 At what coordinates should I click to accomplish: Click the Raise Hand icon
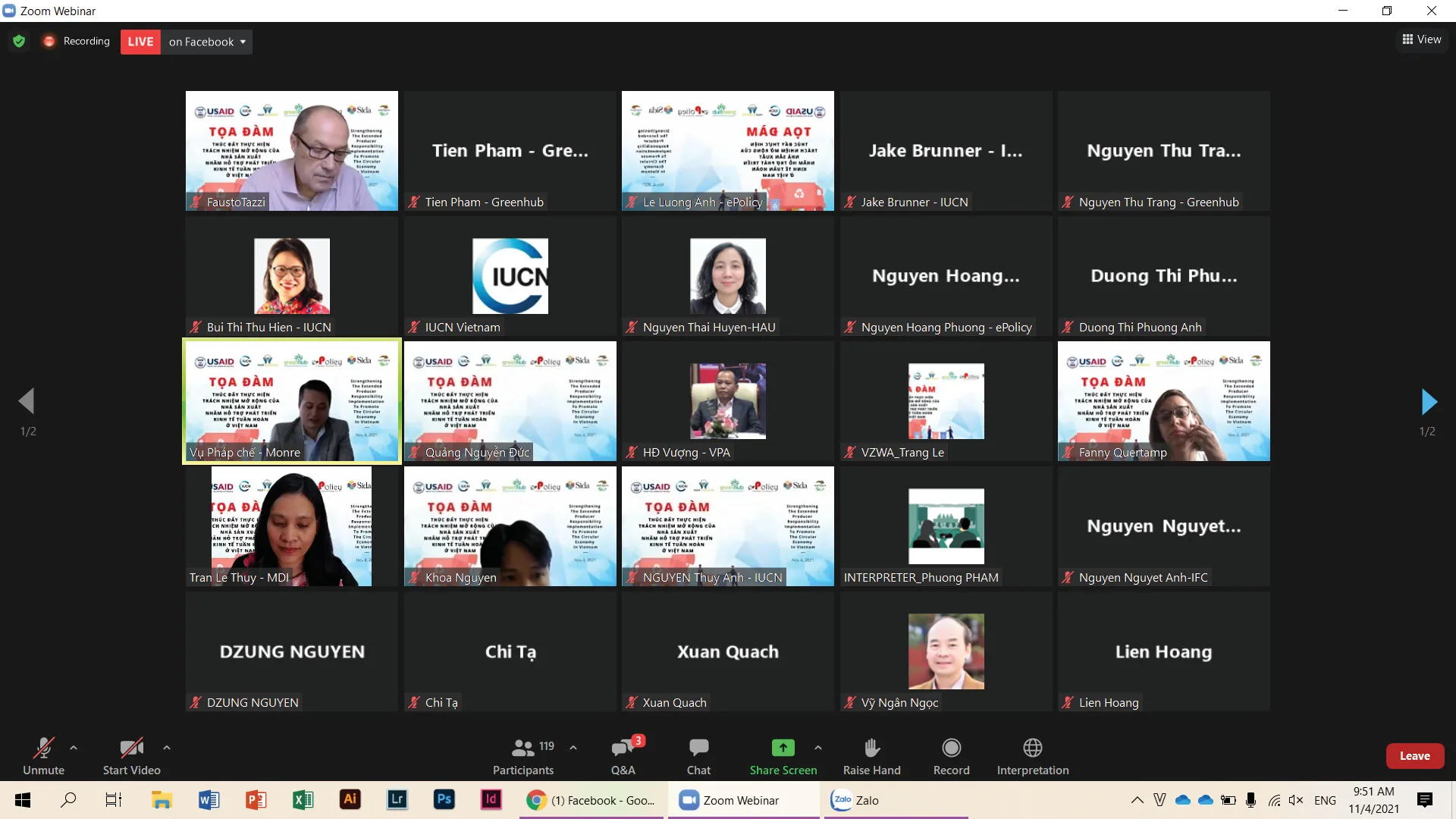point(872,748)
